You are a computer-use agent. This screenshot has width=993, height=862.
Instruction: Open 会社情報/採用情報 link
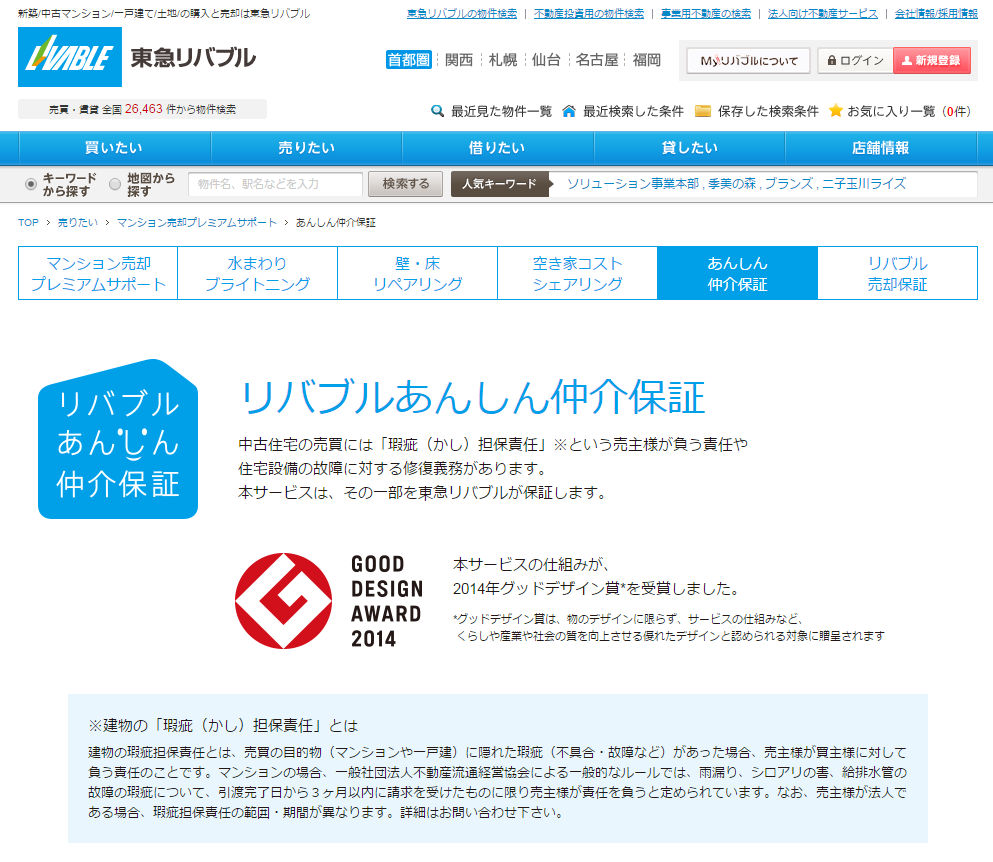point(936,13)
